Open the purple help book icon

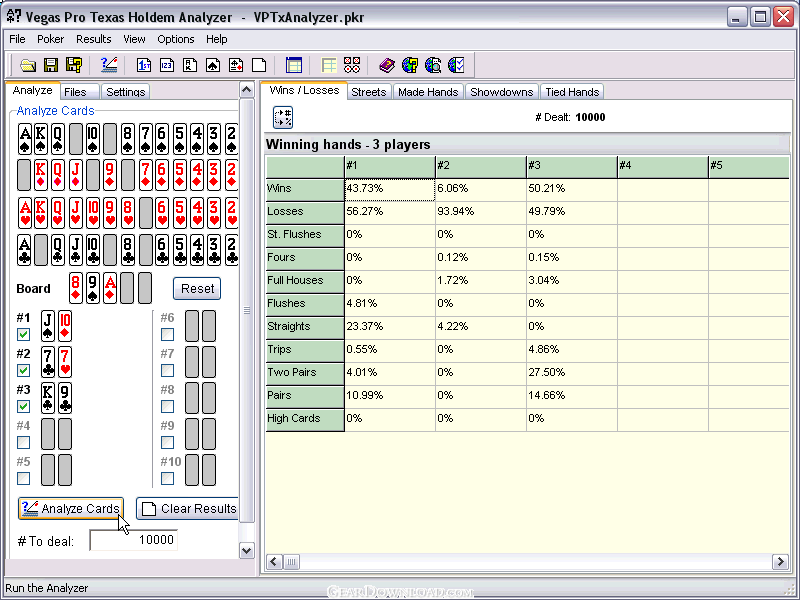387,65
